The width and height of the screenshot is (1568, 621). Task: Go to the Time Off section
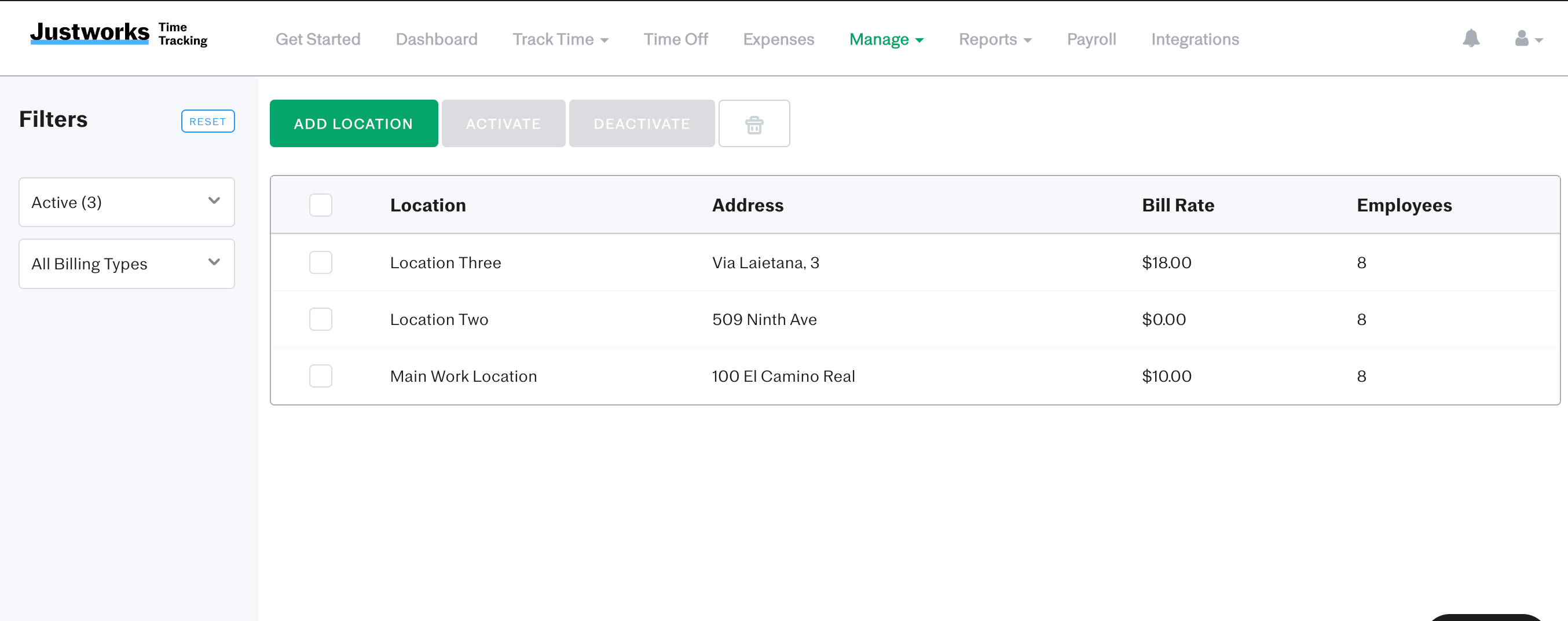click(676, 38)
